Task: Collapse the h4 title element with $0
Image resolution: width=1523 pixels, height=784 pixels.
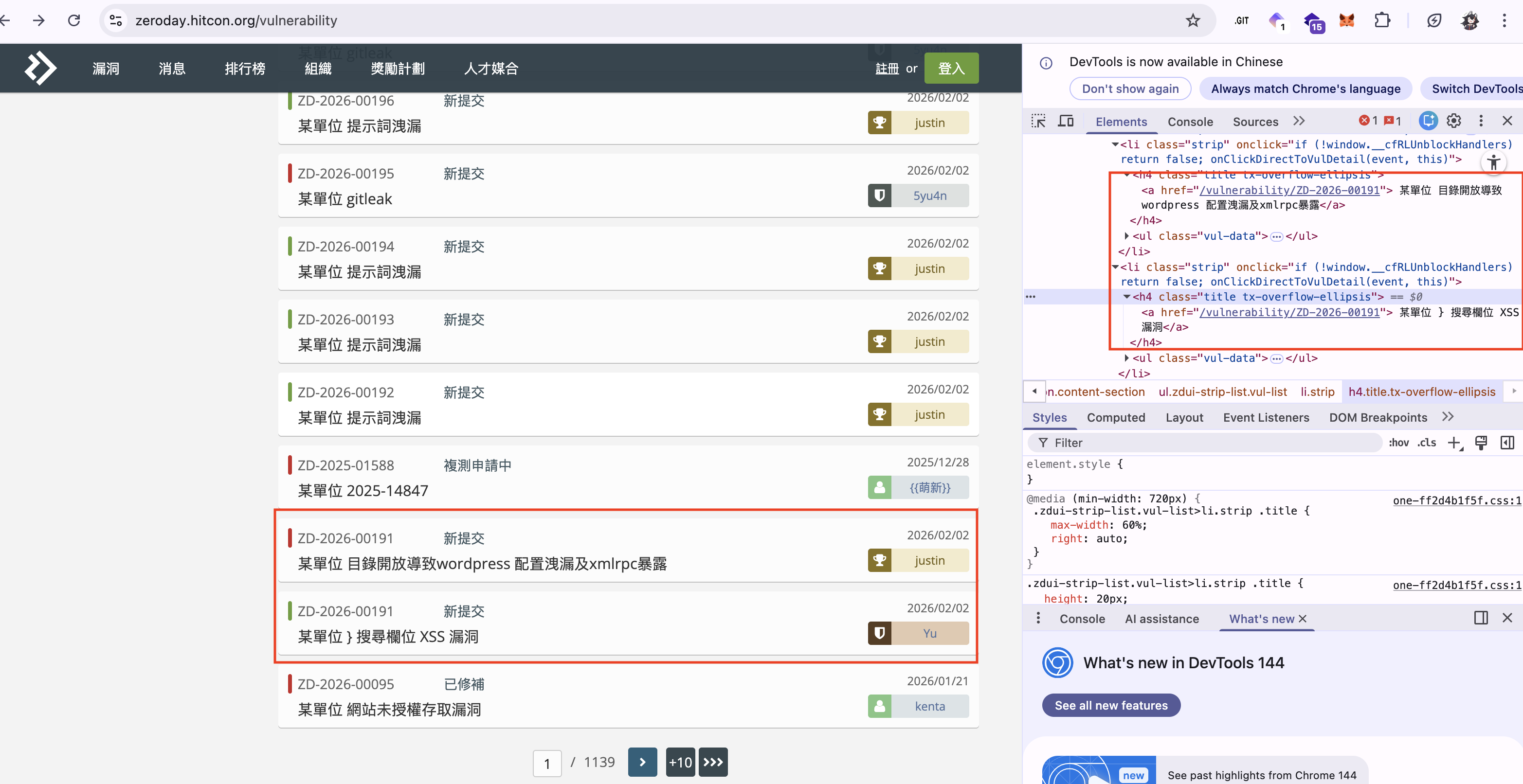Action: coord(1127,297)
